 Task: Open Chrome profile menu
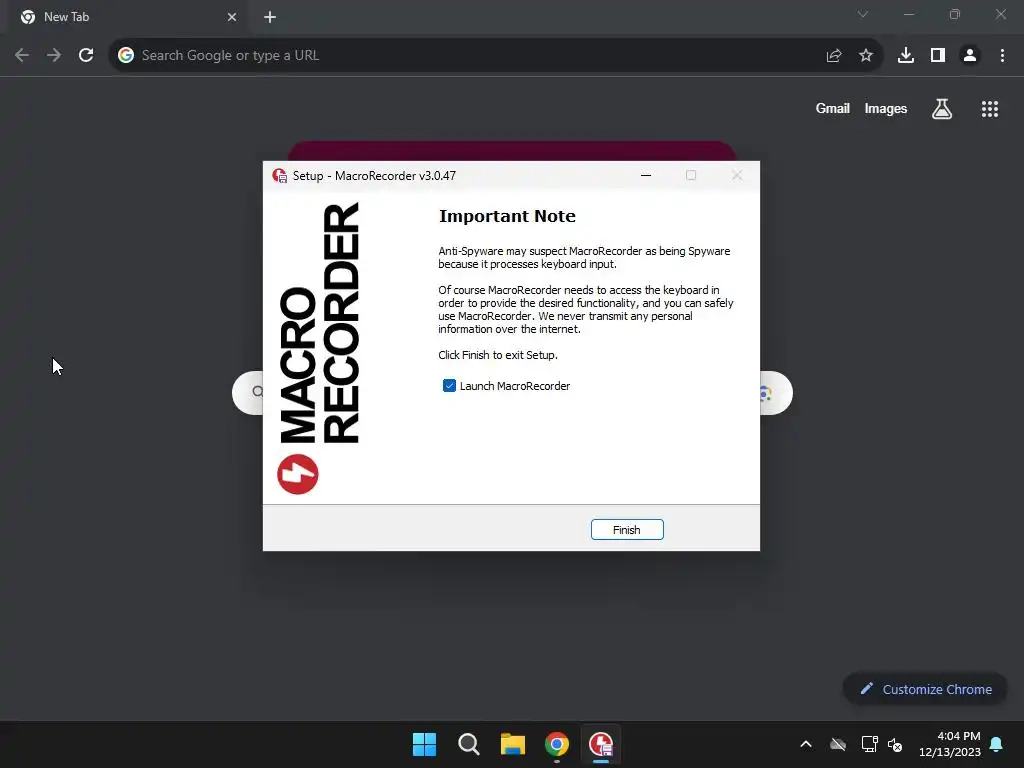970,56
